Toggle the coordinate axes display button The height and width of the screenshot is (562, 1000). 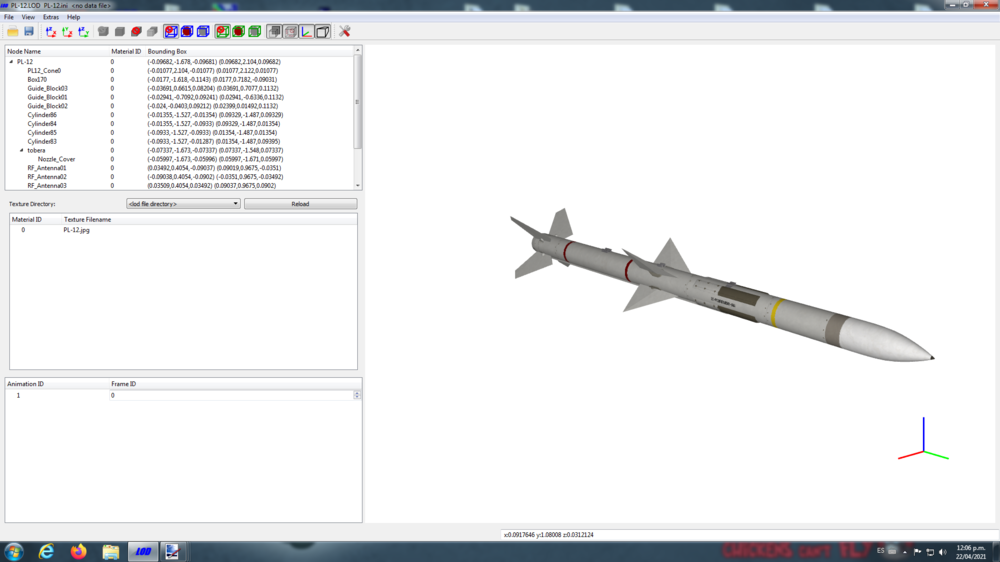pos(307,31)
